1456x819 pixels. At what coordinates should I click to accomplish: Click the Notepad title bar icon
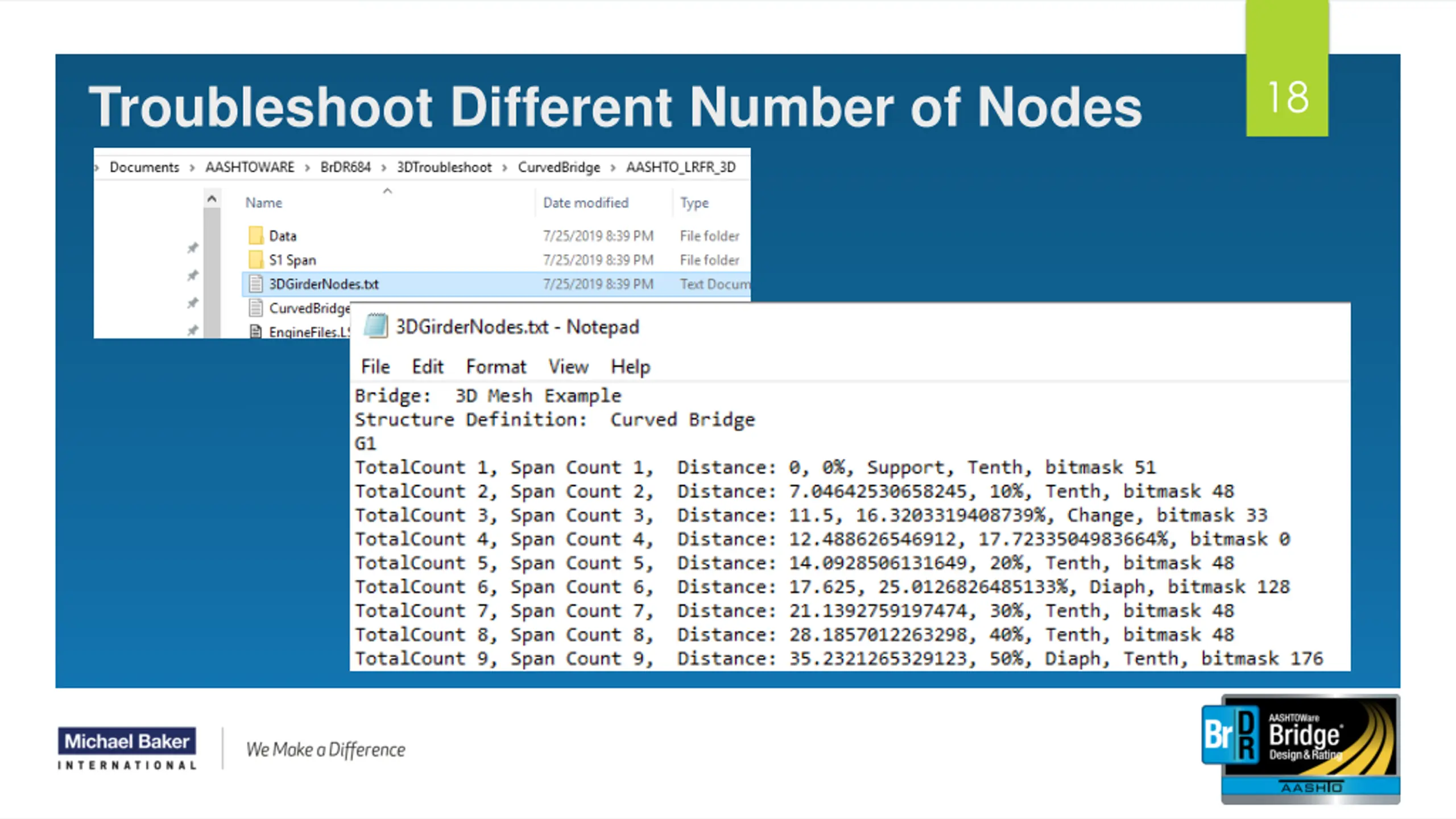375,326
